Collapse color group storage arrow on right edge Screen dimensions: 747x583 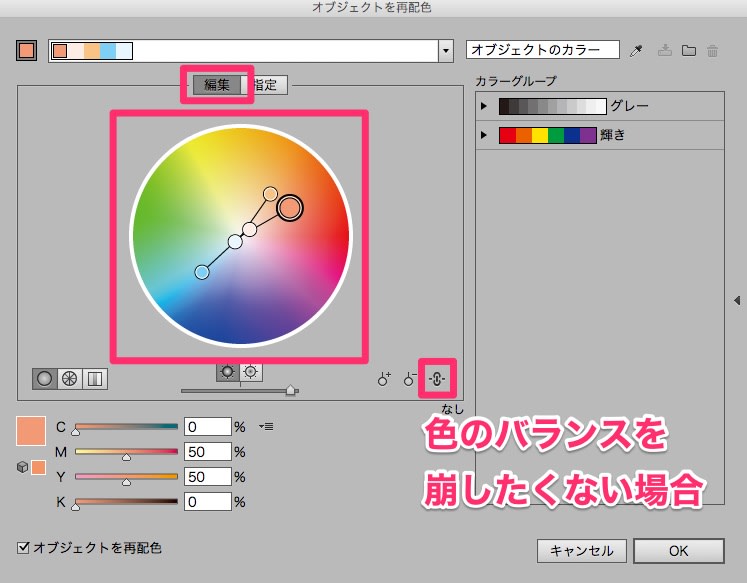point(737,301)
